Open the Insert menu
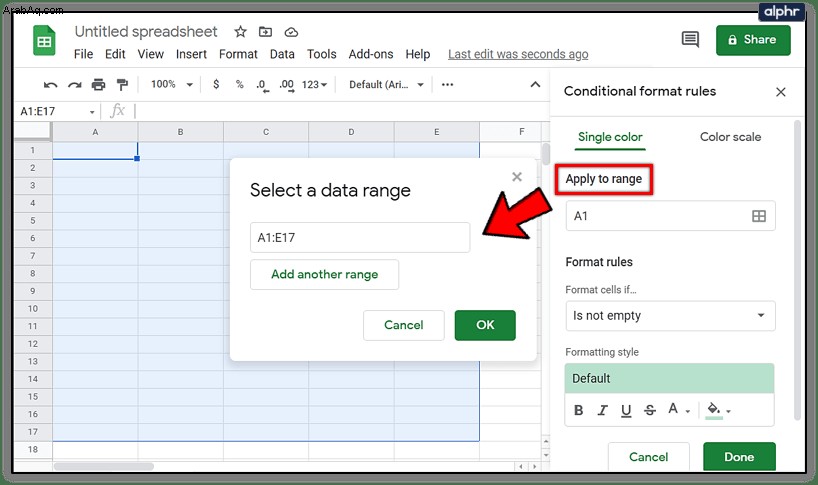This screenshot has height=485, width=818. [x=191, y=54]
